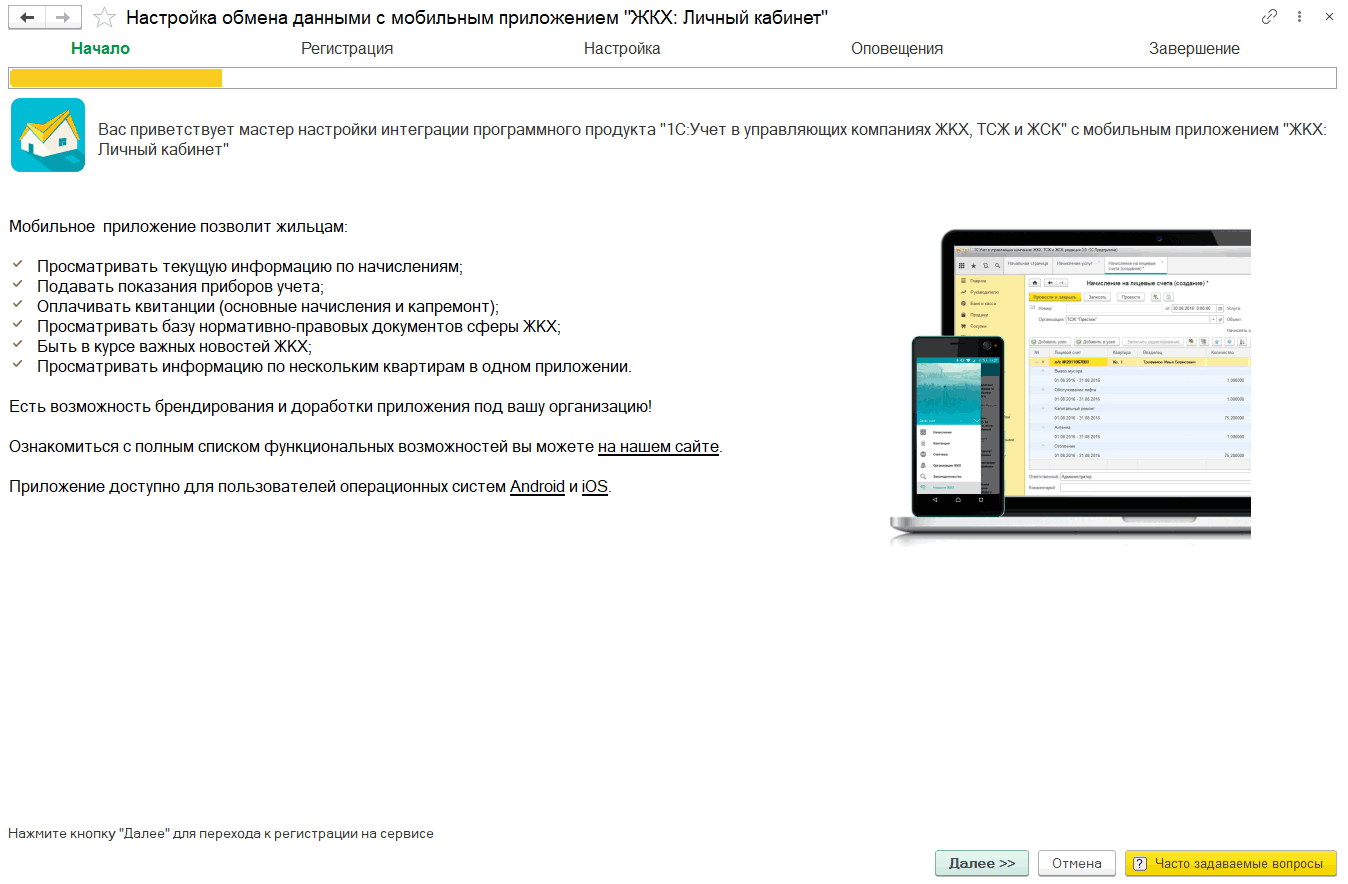Go forward with the right arrow button
Image resolution: width=1348 pixels, height=884 pixels.
63,18
